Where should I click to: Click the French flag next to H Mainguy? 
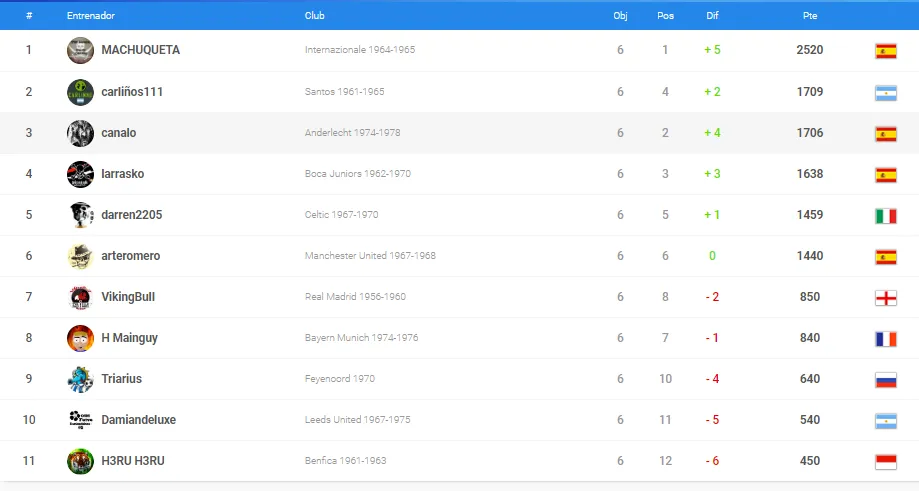click(886, 339)
